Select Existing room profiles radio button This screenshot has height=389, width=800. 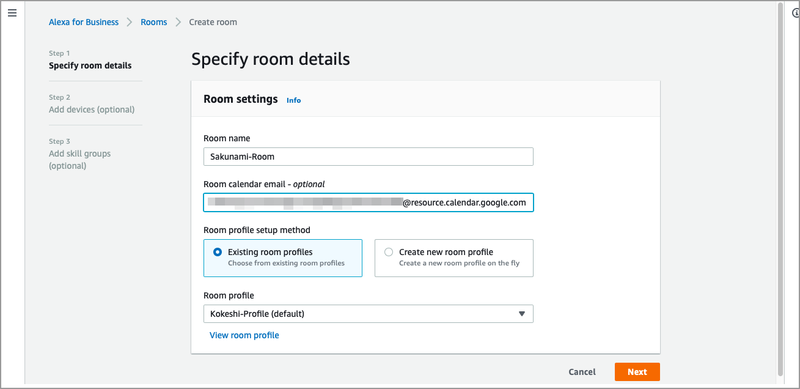[x=218, y=252]
